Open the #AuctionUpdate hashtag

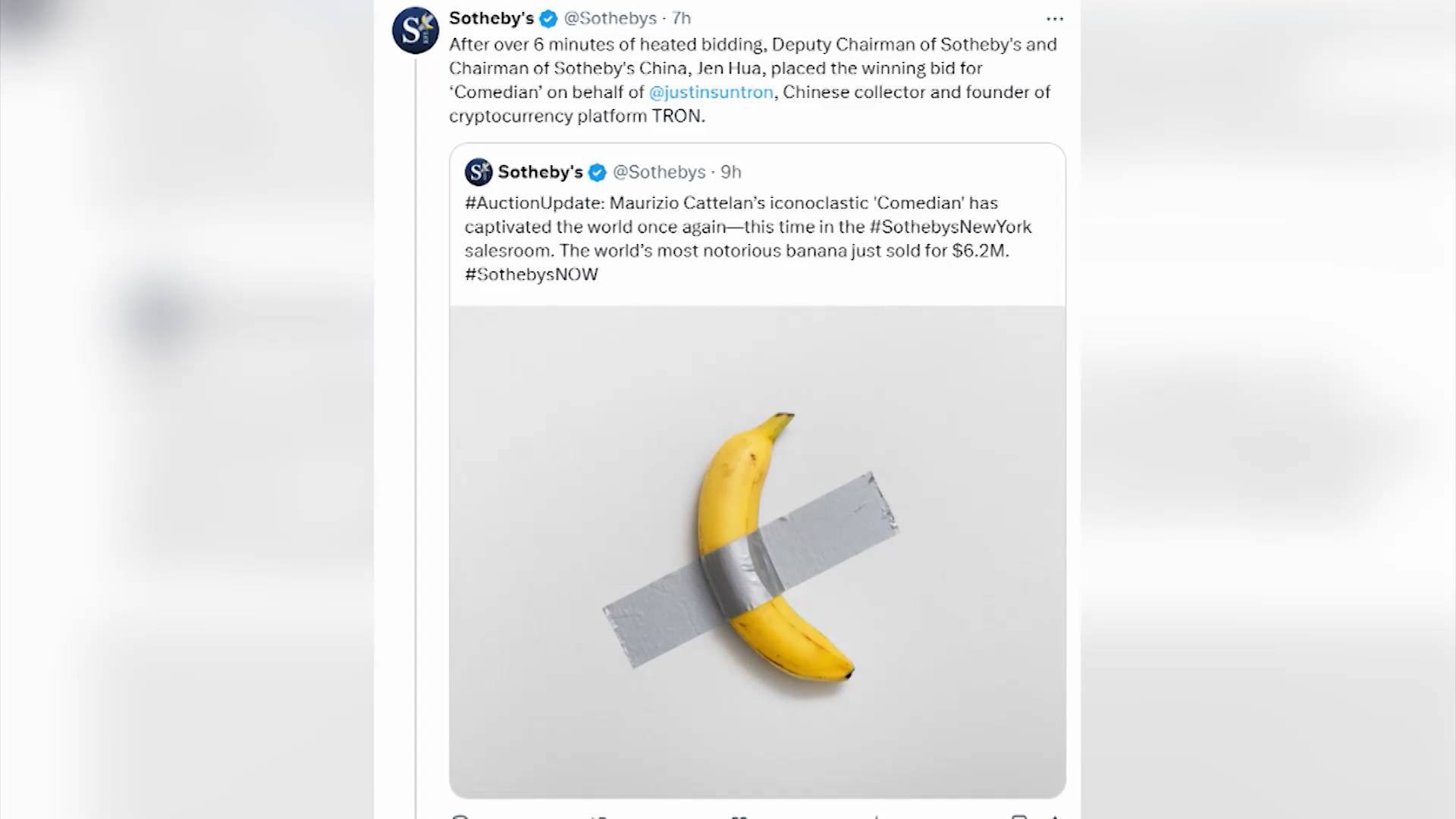(x=534, y=203)
